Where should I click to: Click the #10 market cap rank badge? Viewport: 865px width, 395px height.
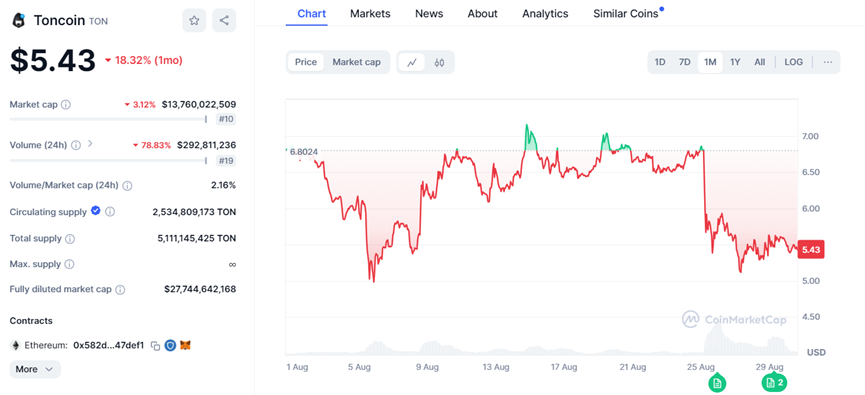click(x=227, y=119)
